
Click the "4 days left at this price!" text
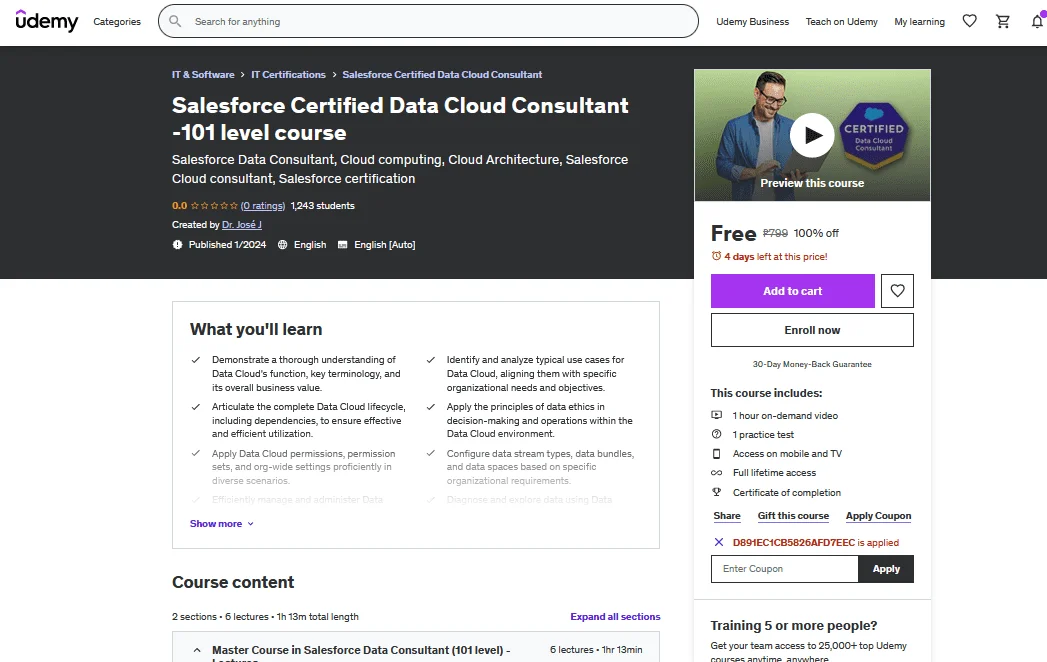point(776,257)
